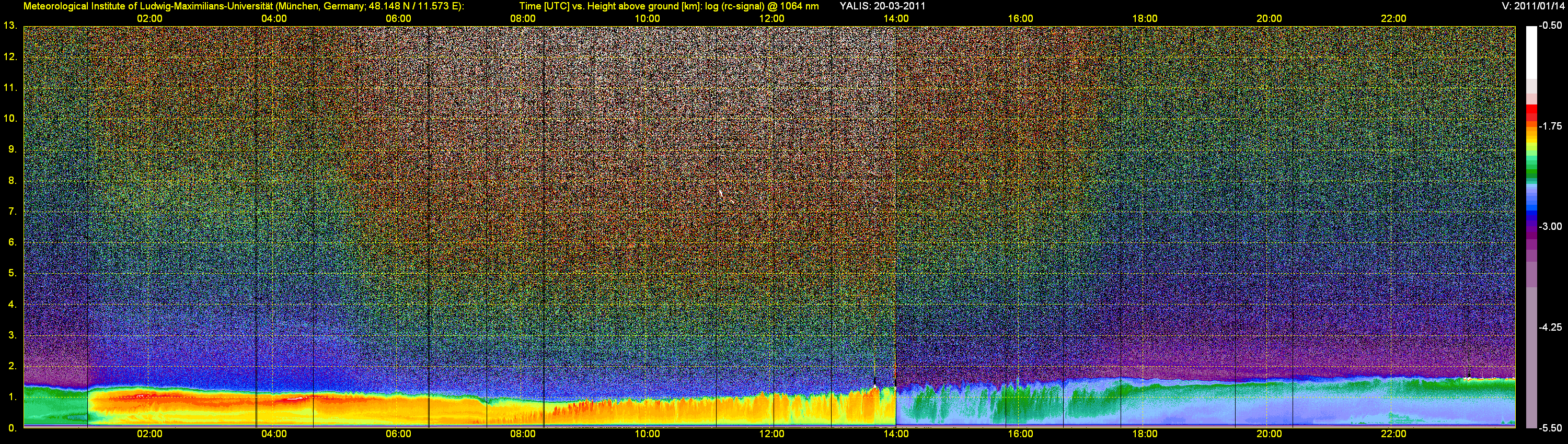This screenshot has width=1568, height=444.
Task: Click the 5. km height axis label
Action: point(13,273)
